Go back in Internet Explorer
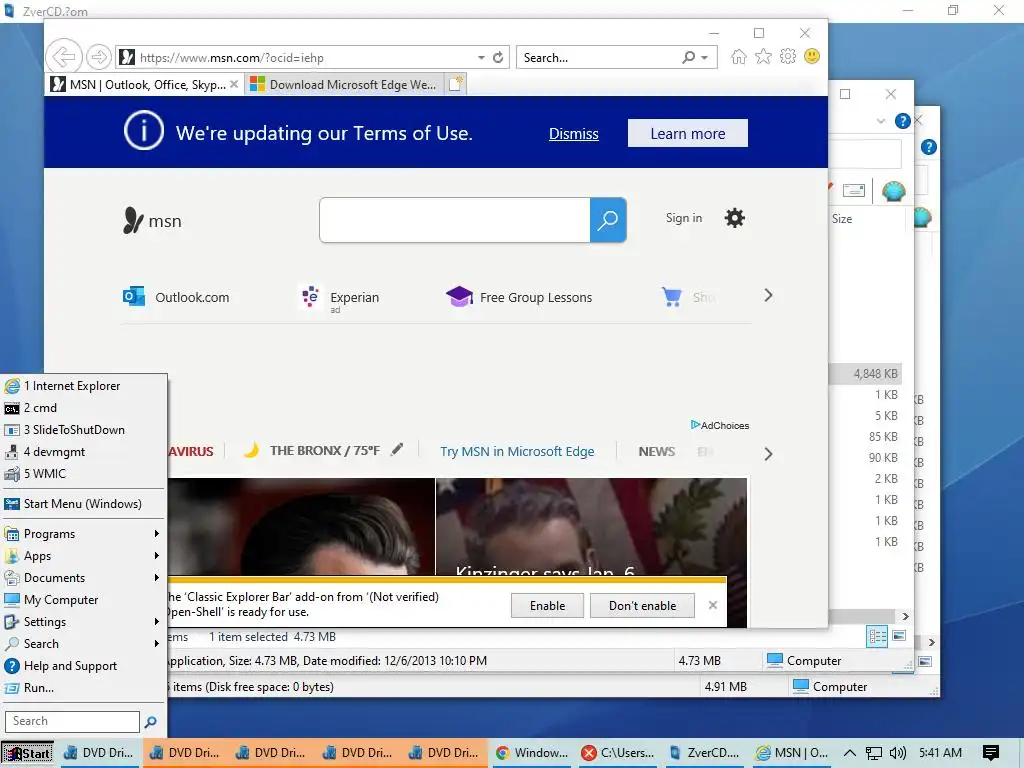Viewport: 1024px width, 768px height. (64, 57)
